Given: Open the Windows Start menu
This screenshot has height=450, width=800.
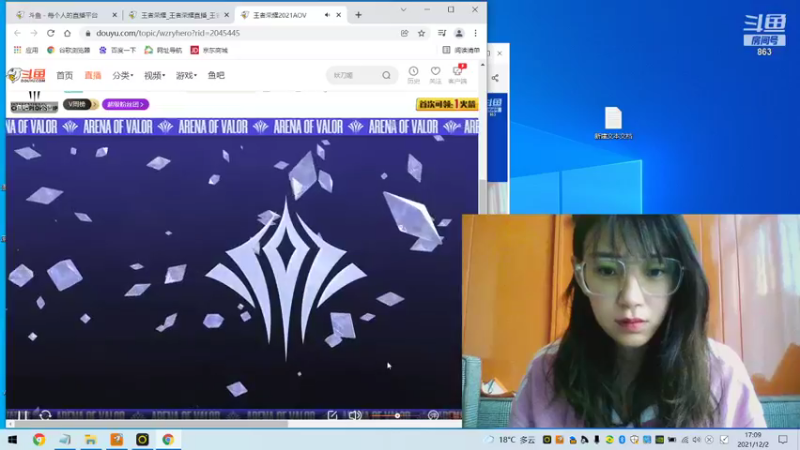Looking at the screenshot, I should [13, 439].
